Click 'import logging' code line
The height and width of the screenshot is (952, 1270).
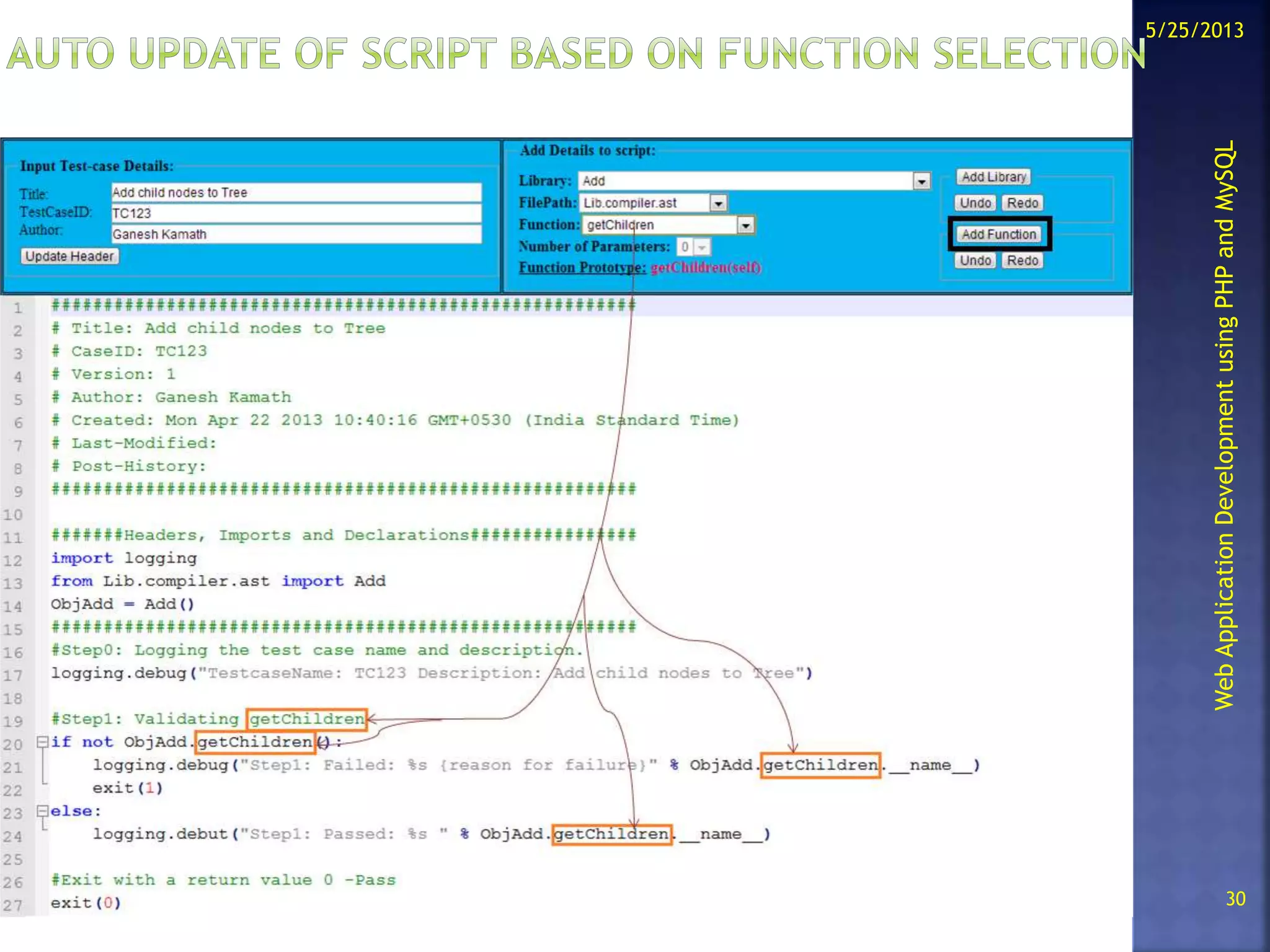coord(124,558)
